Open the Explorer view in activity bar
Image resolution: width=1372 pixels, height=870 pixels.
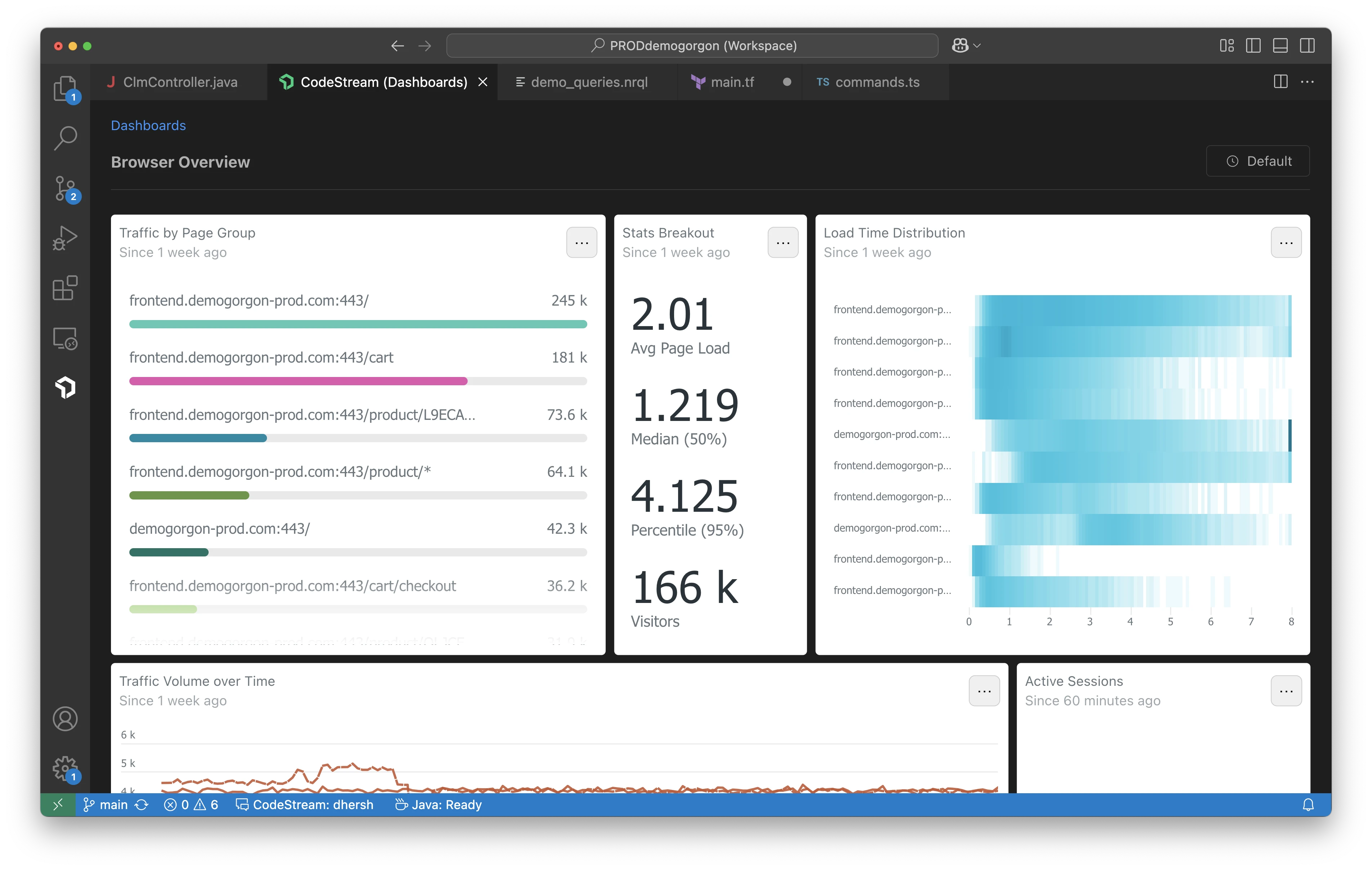click(65, 88)
